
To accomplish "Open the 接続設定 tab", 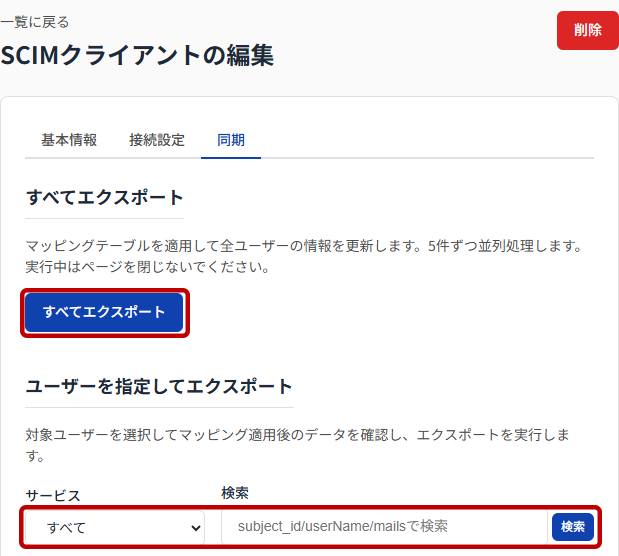I will 157,140.
